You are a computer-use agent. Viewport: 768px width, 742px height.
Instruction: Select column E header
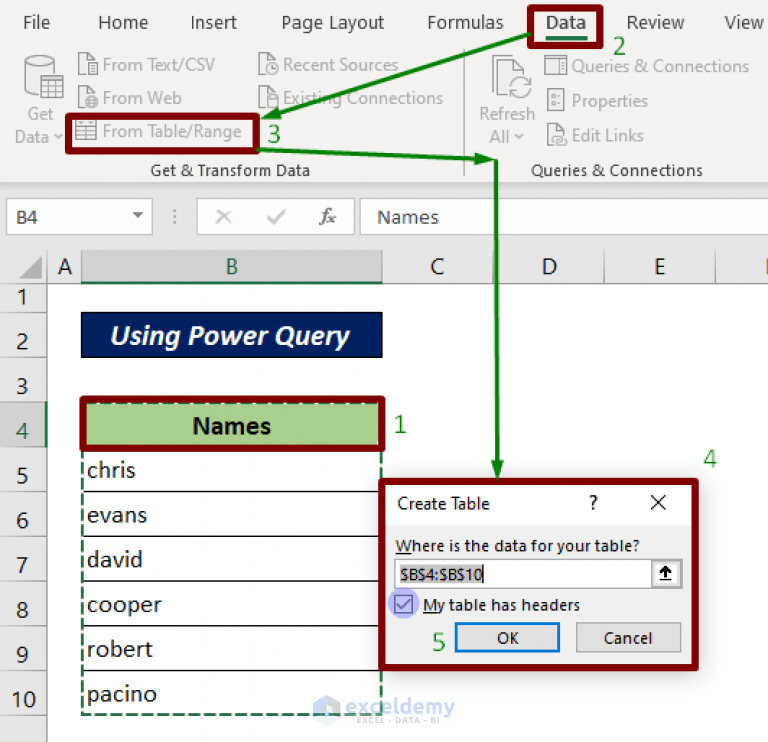coord(660,267)
